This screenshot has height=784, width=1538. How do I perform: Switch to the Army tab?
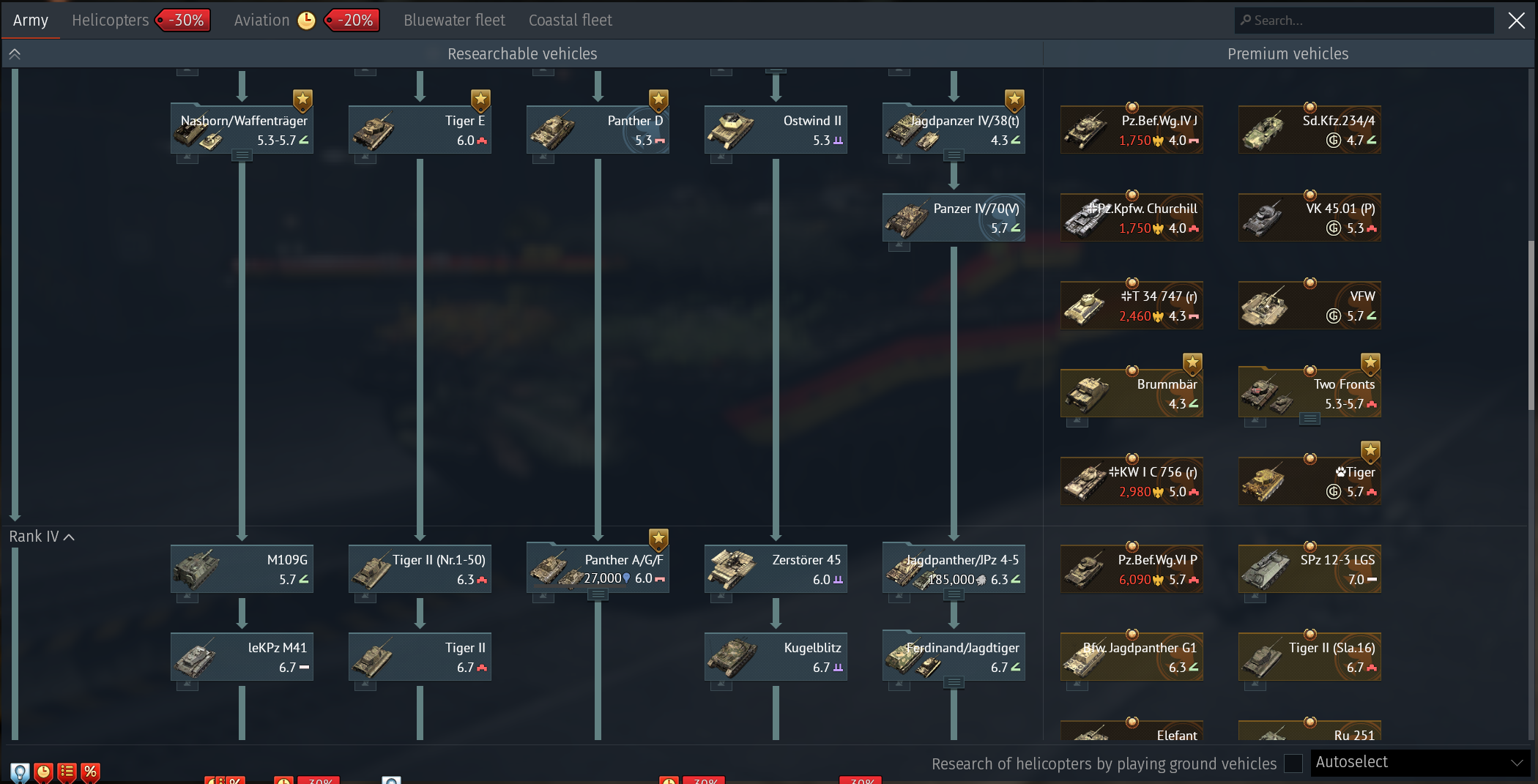(x=31, y=20)
